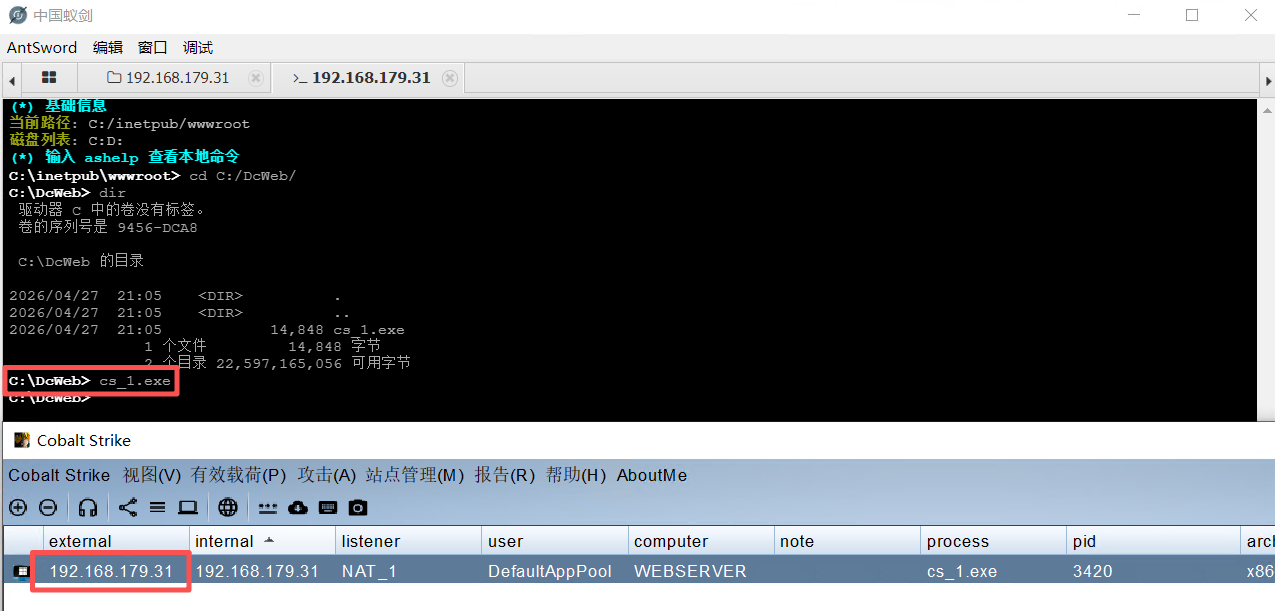The height and width of the screenshot is (611, 1275).
Task: Sort sessions by the process column
Action: pyautogui.click(x=993, y=541)
